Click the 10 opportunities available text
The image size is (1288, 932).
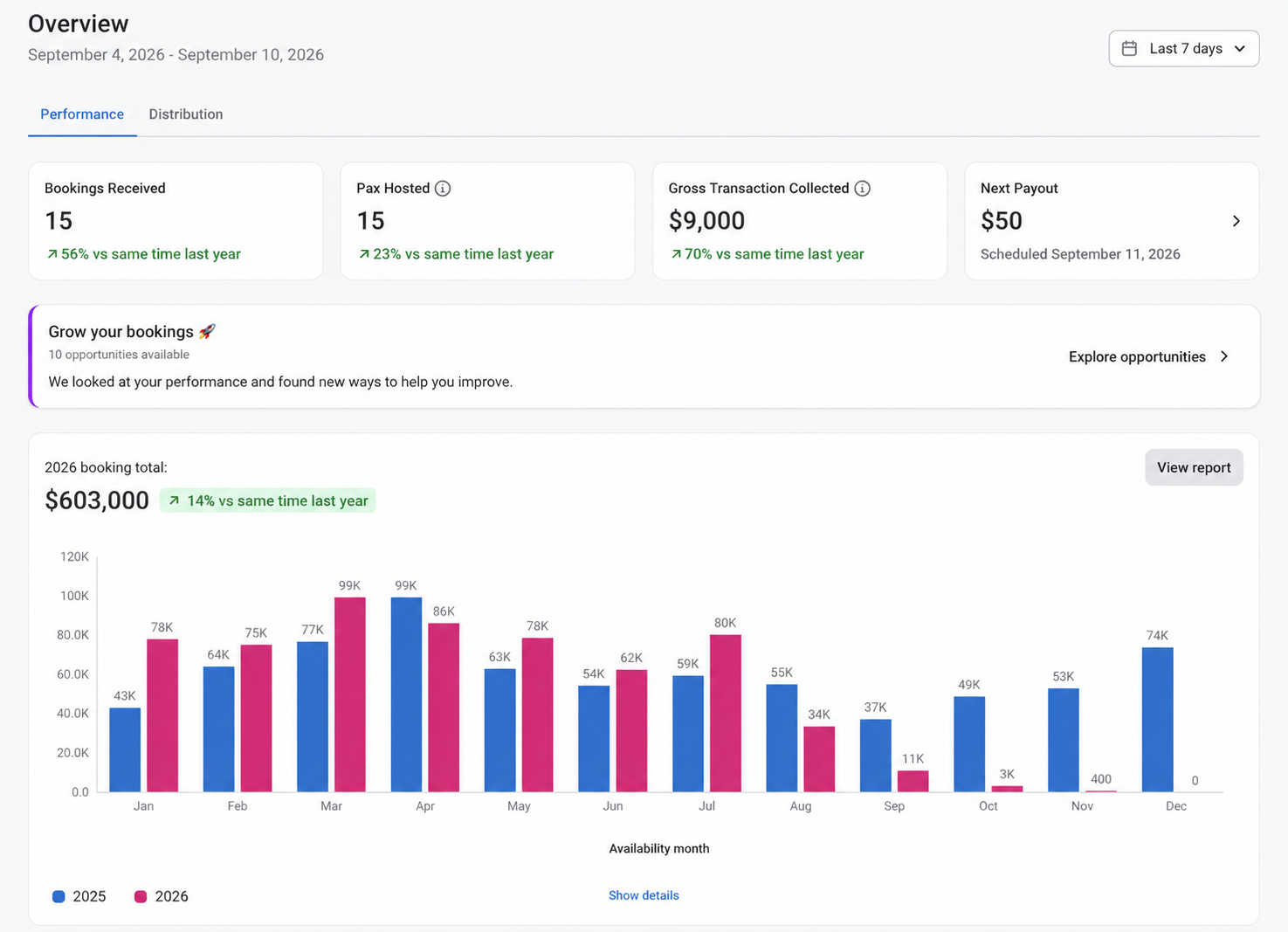[119, 355]
